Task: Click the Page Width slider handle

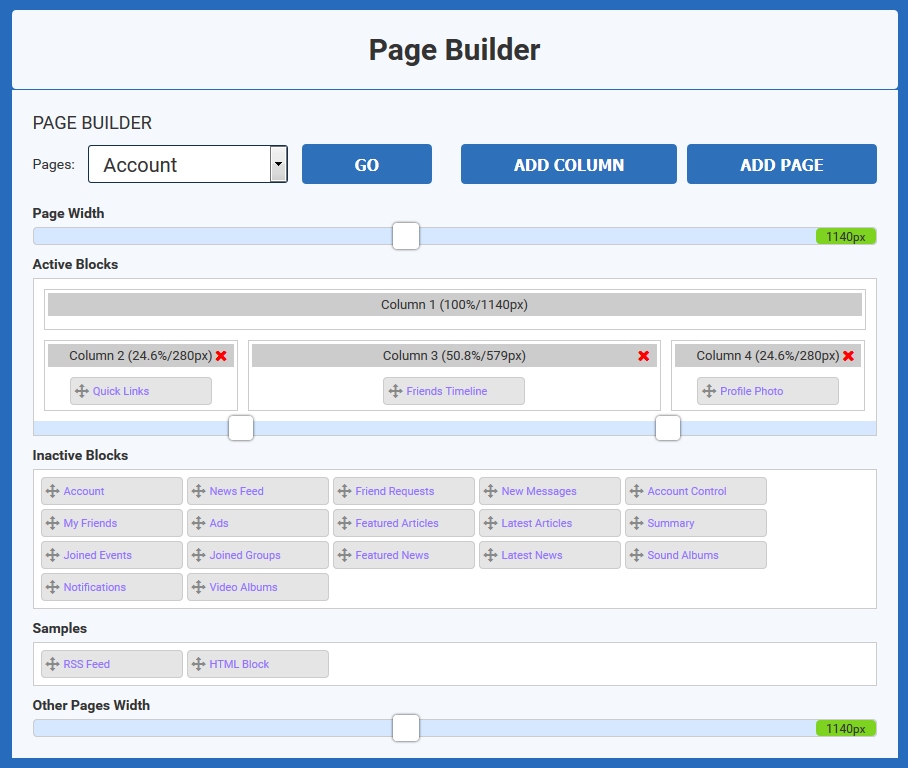Action: 406,236
